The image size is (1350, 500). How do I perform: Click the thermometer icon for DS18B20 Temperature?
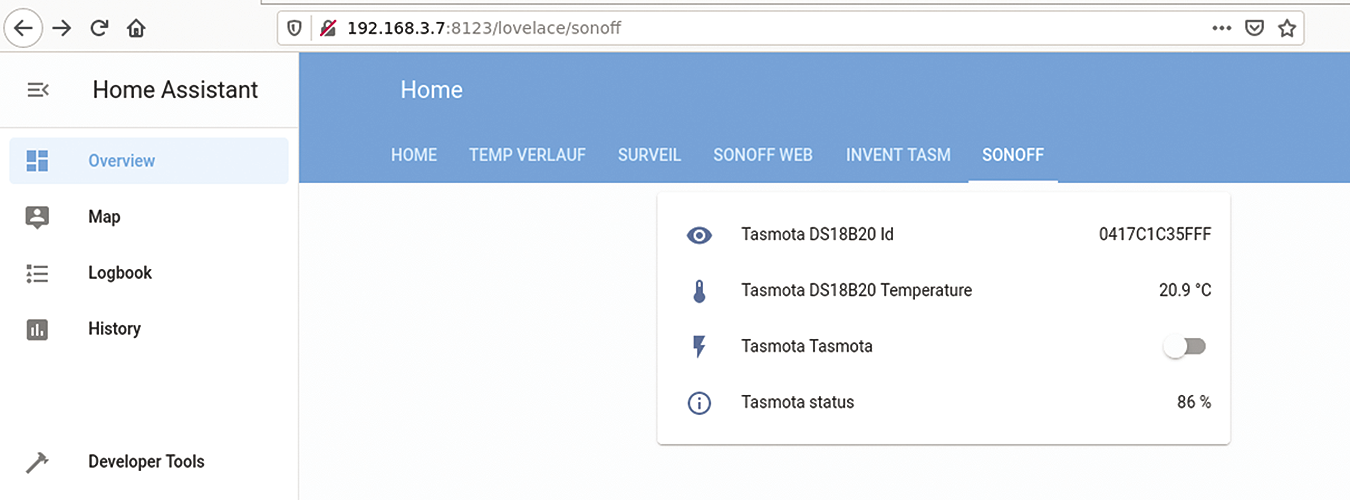pyautogui.click(x=699, y=291)
